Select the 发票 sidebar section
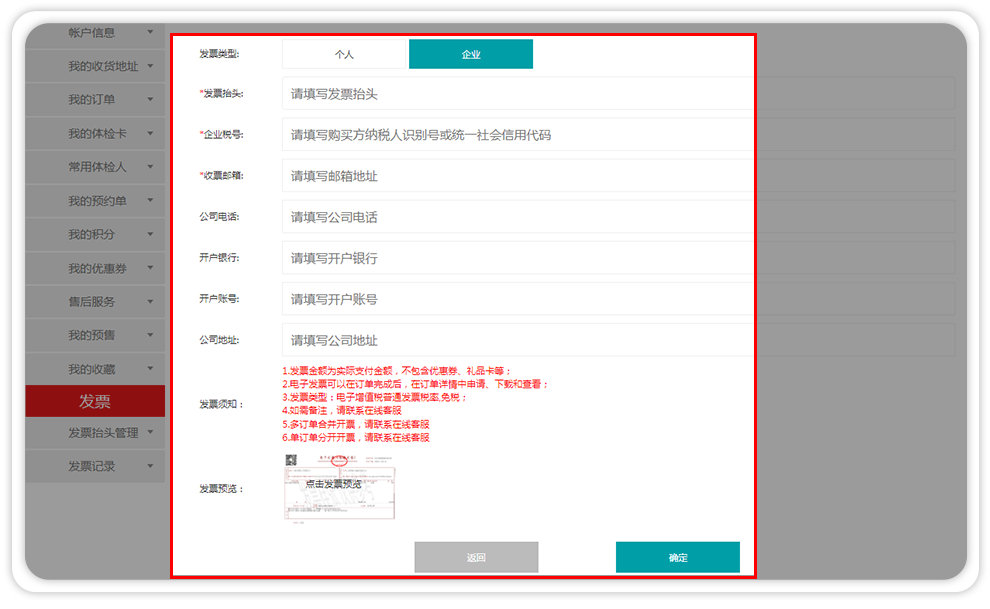990x609 pixels. (95, 401)
